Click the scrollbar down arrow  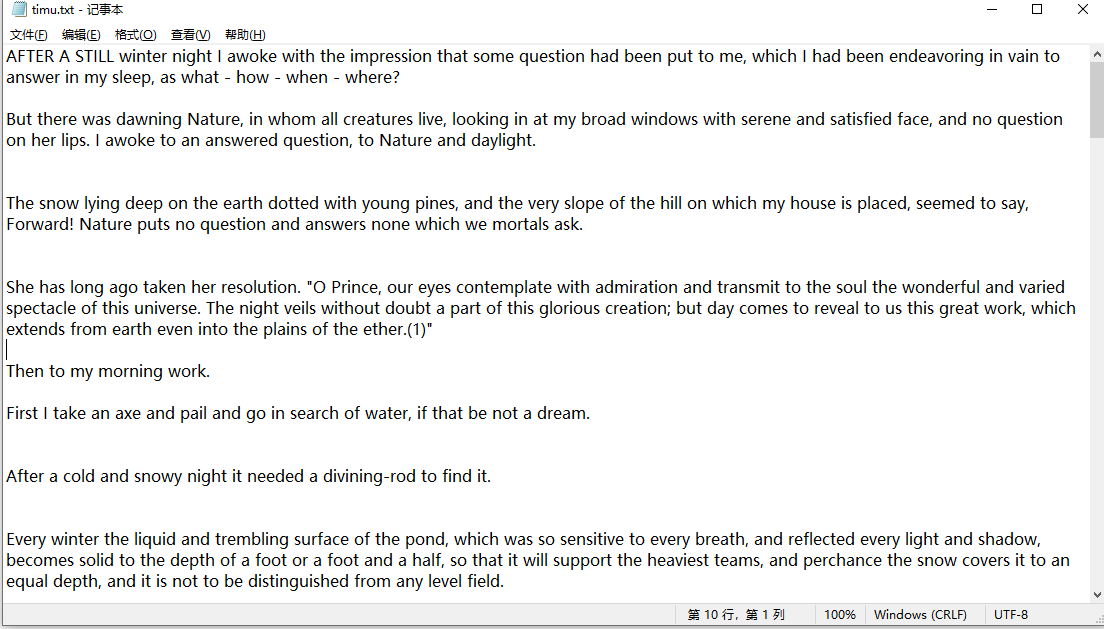coord(1096,595)
